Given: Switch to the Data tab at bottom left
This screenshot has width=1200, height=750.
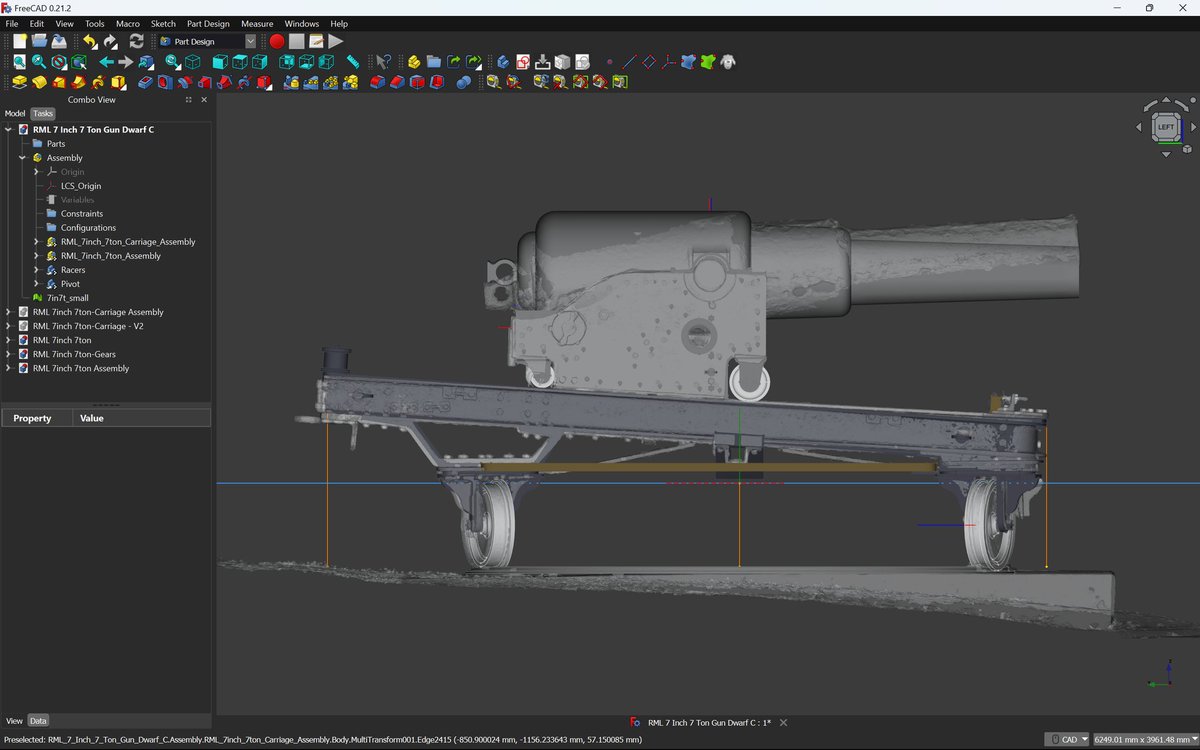Looking at the screenshot, I should coord(38,720).
